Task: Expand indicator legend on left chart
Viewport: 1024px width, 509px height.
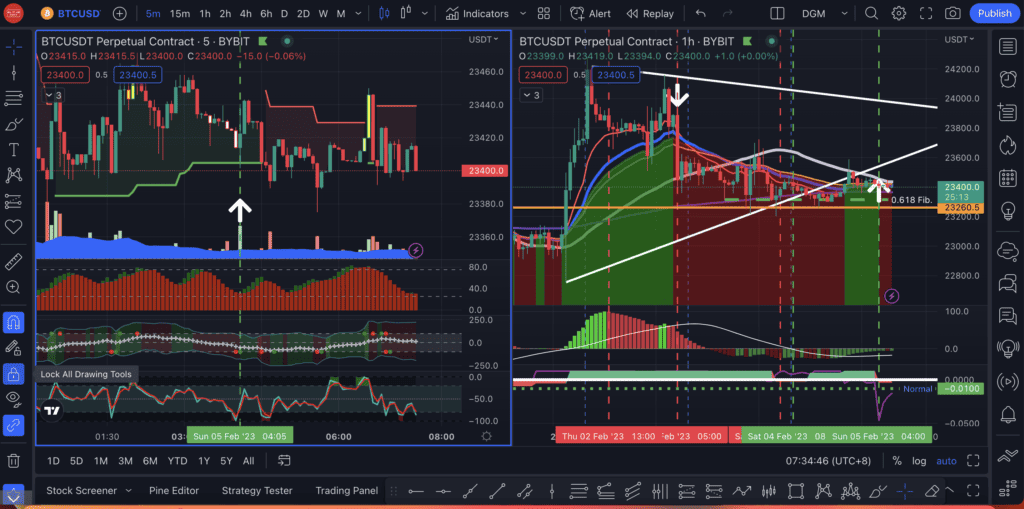Action: point(54,95)
